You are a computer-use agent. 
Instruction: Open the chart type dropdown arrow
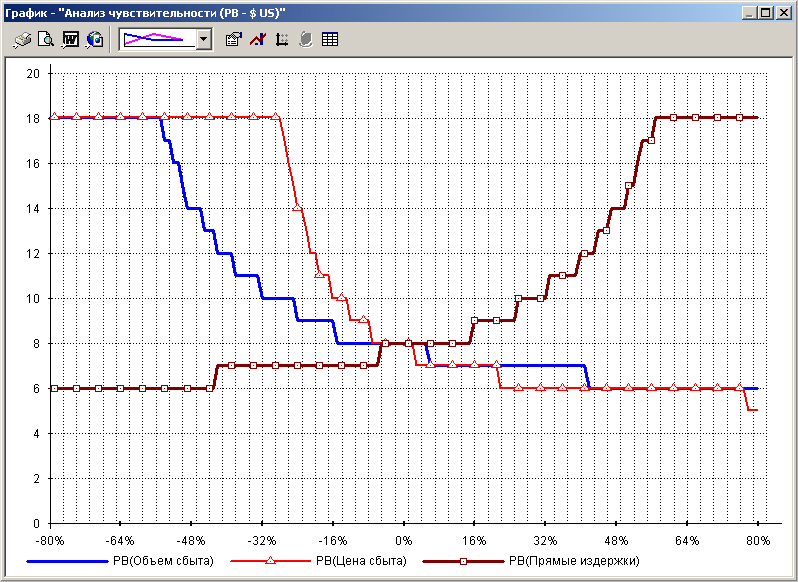(204, 39)
